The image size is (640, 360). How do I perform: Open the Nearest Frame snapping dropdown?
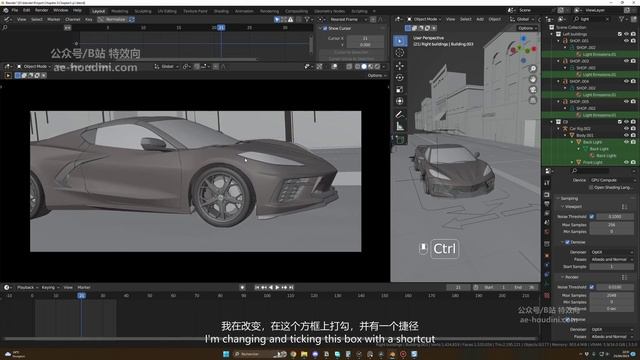pos(348,19)
